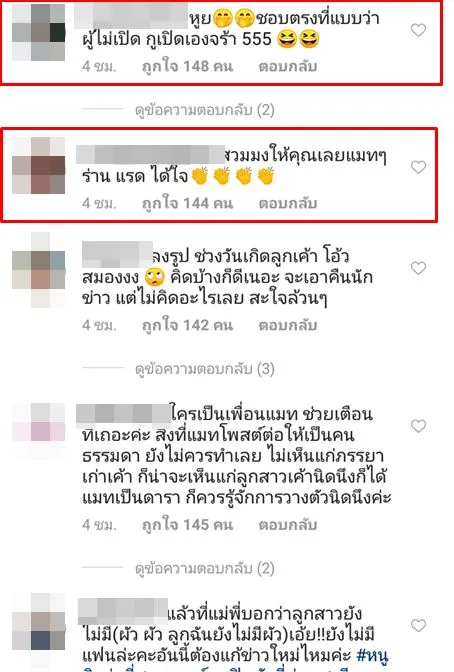
Task: Tap heart on the comment with 144 likes
Action: 418,167
